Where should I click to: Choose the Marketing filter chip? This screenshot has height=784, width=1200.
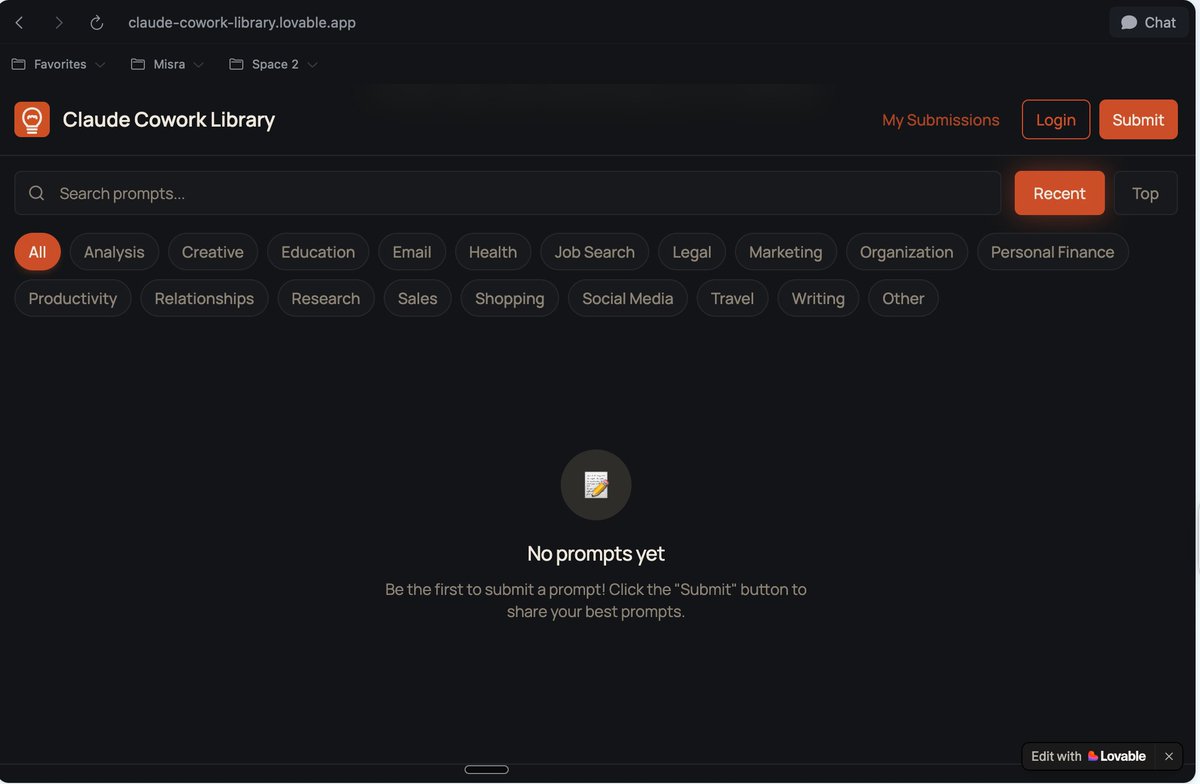pyautogui.click(x=786, y=252)
